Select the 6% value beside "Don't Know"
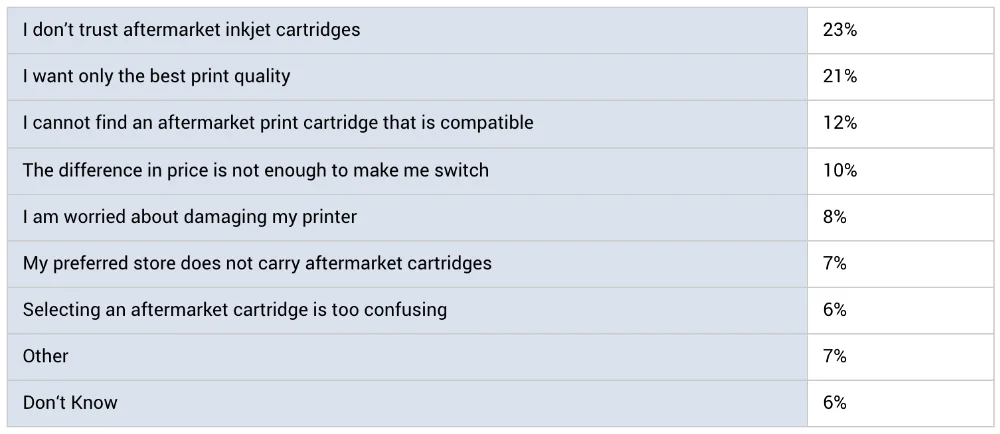 point(835,403)
